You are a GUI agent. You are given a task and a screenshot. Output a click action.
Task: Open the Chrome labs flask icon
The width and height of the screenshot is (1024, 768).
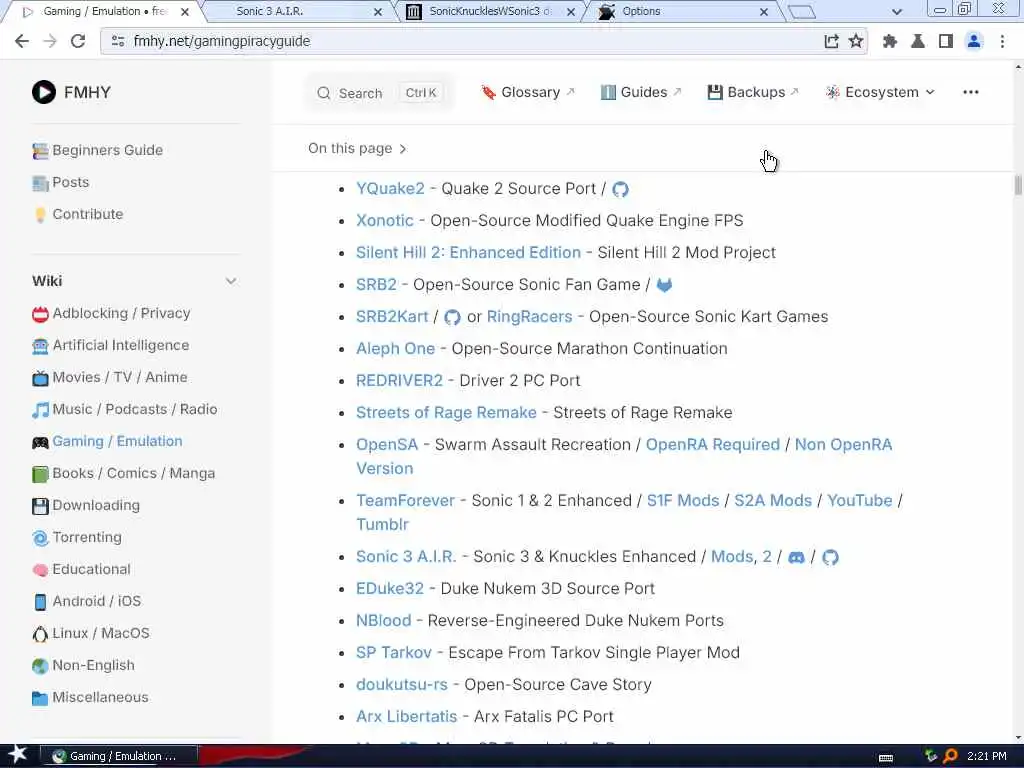[x=918, y=41]
